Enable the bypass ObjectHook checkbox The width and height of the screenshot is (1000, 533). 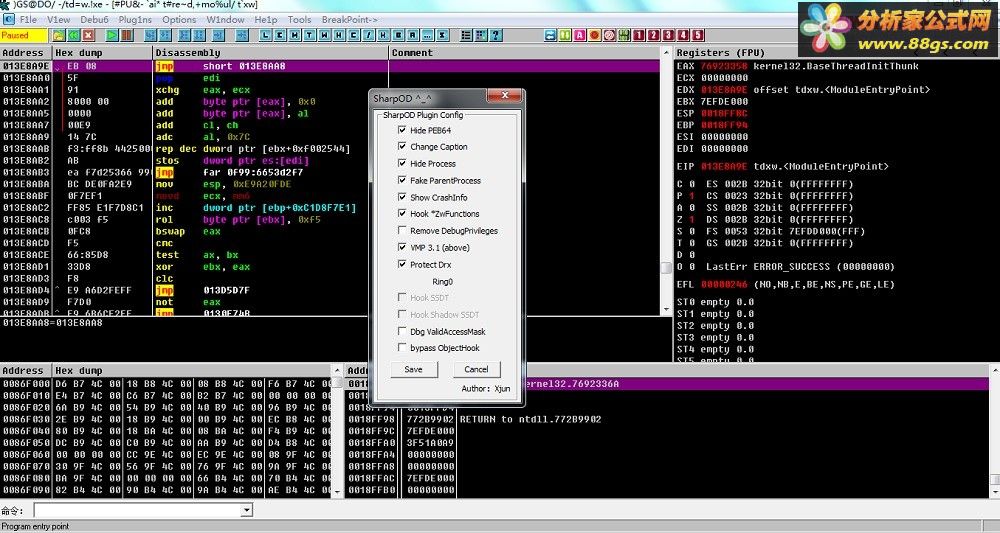point(402,347)
